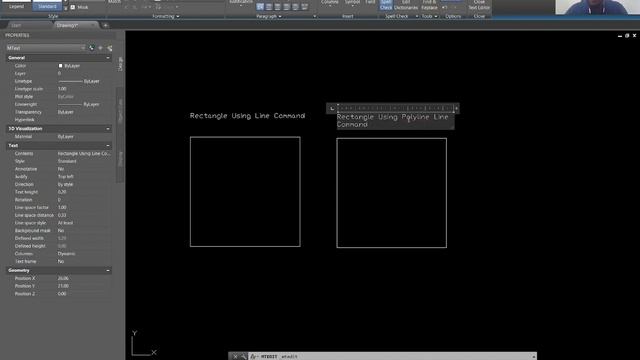
Task: Select the justify paragraph alignment icon
Action: tap(287, 7)
